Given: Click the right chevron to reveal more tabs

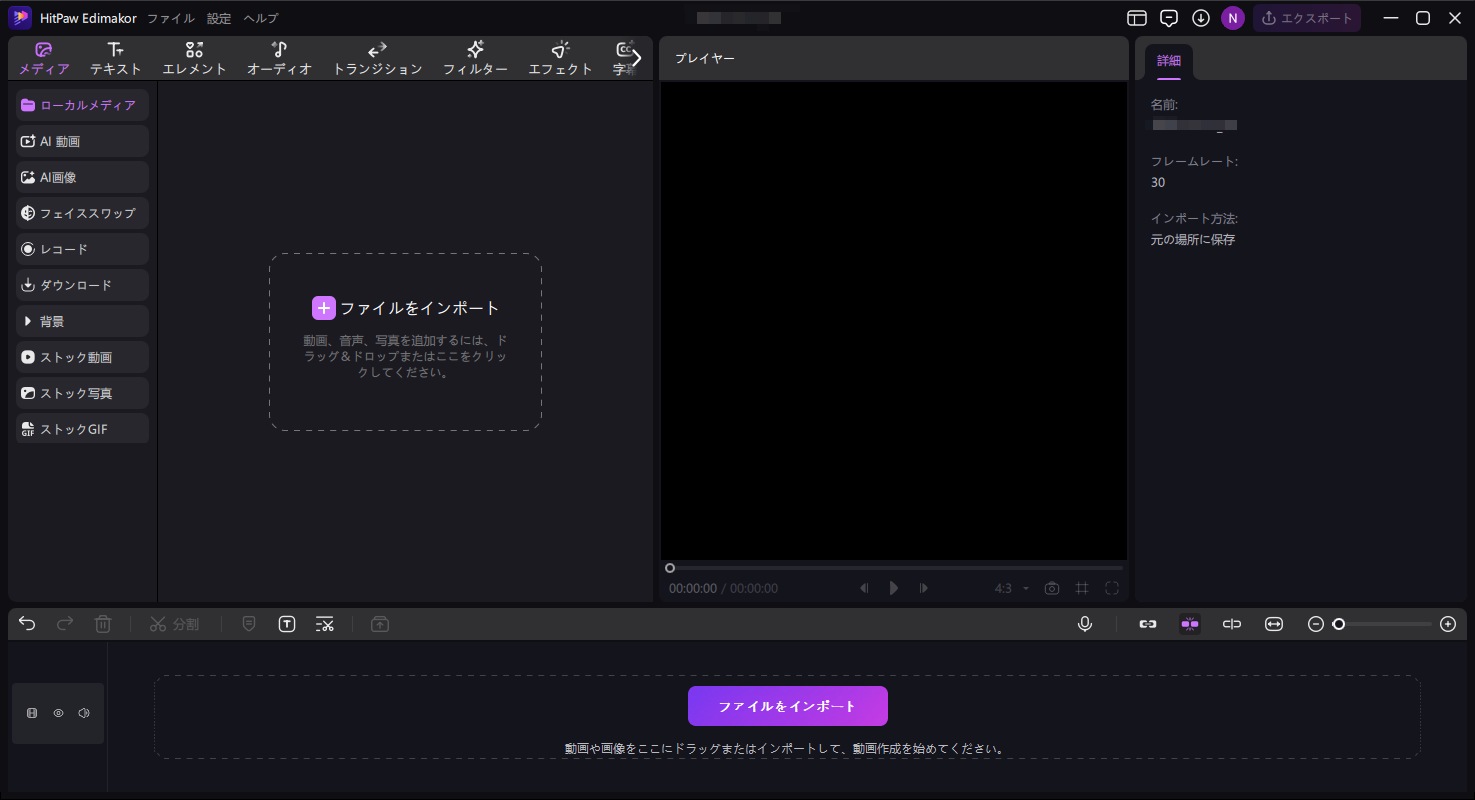Looking at the screenshot, I should pos(637,58).
